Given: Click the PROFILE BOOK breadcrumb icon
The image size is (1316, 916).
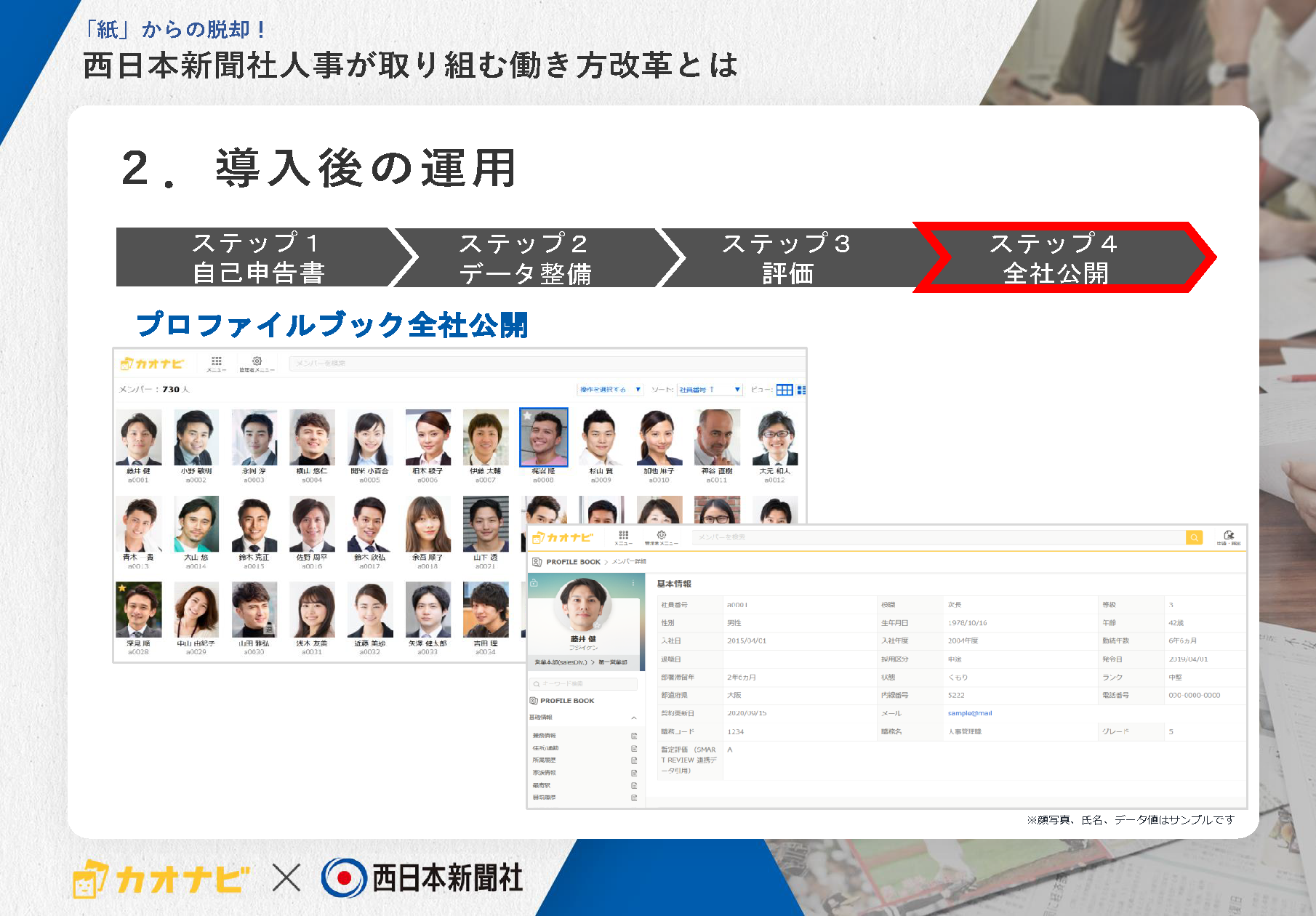Looking at the screenshot, I should point(537,562).
